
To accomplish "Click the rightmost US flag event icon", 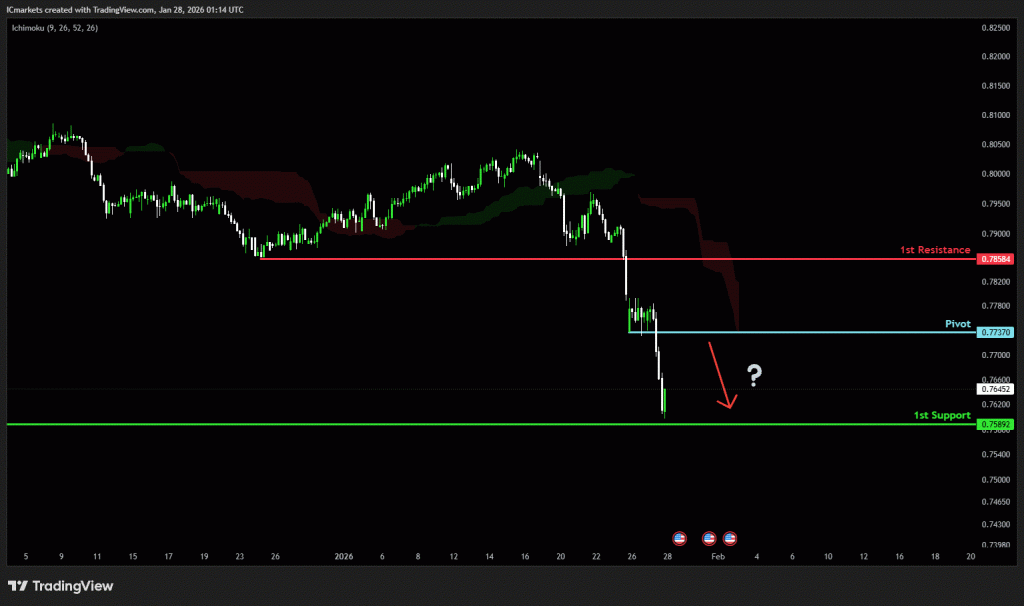I will (x=730, y=538).
